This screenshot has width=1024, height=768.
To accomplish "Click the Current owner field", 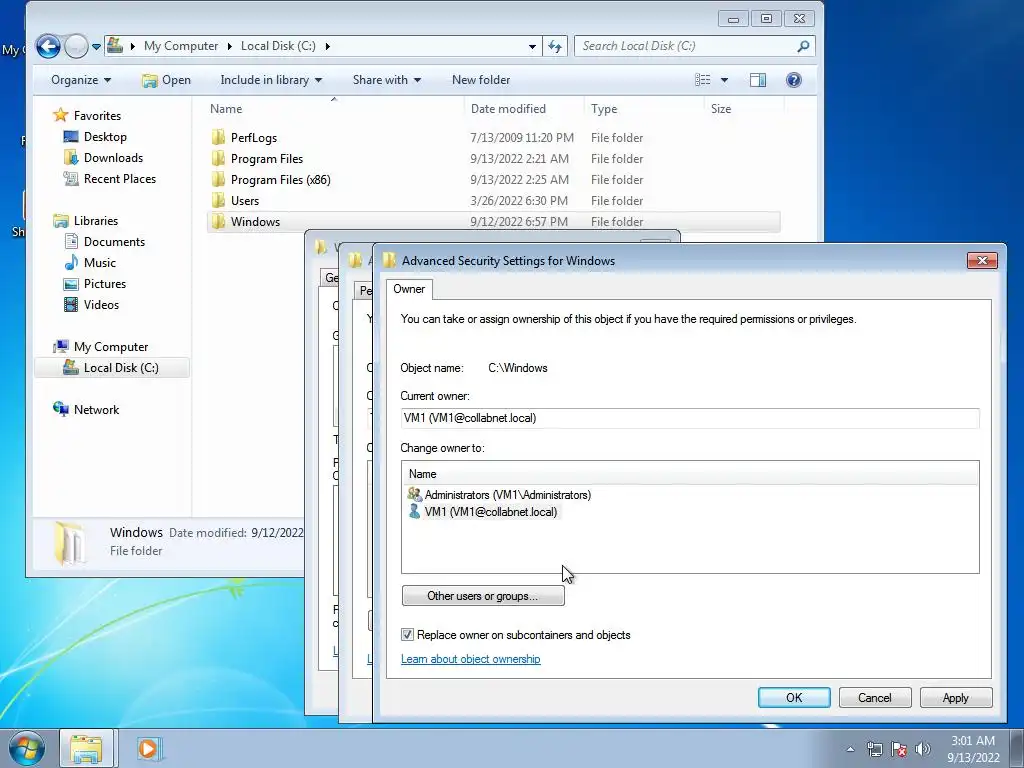I will 690,418.
